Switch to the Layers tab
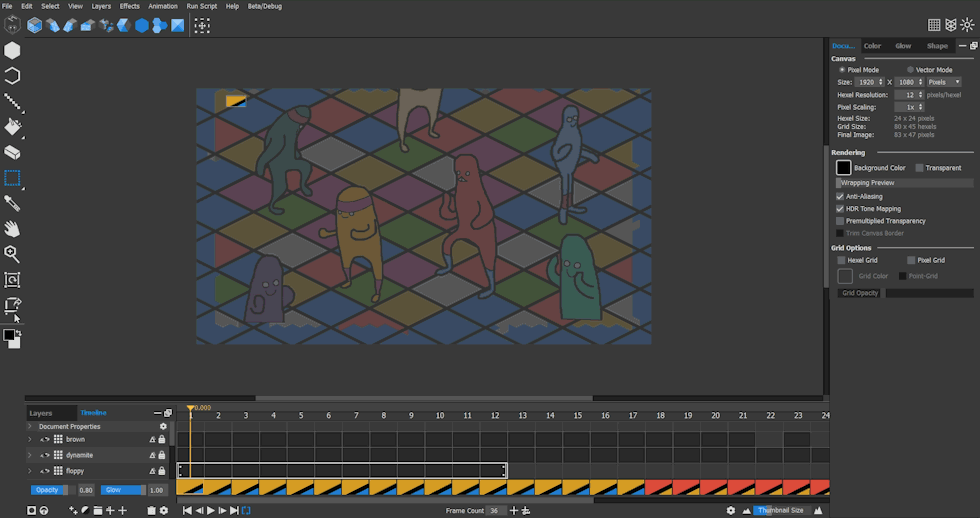The width and height of the screenshot is (980, 518). 41,413
